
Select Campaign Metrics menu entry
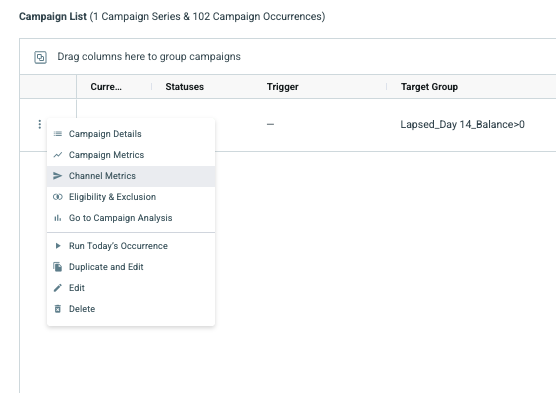pos(131,155)
